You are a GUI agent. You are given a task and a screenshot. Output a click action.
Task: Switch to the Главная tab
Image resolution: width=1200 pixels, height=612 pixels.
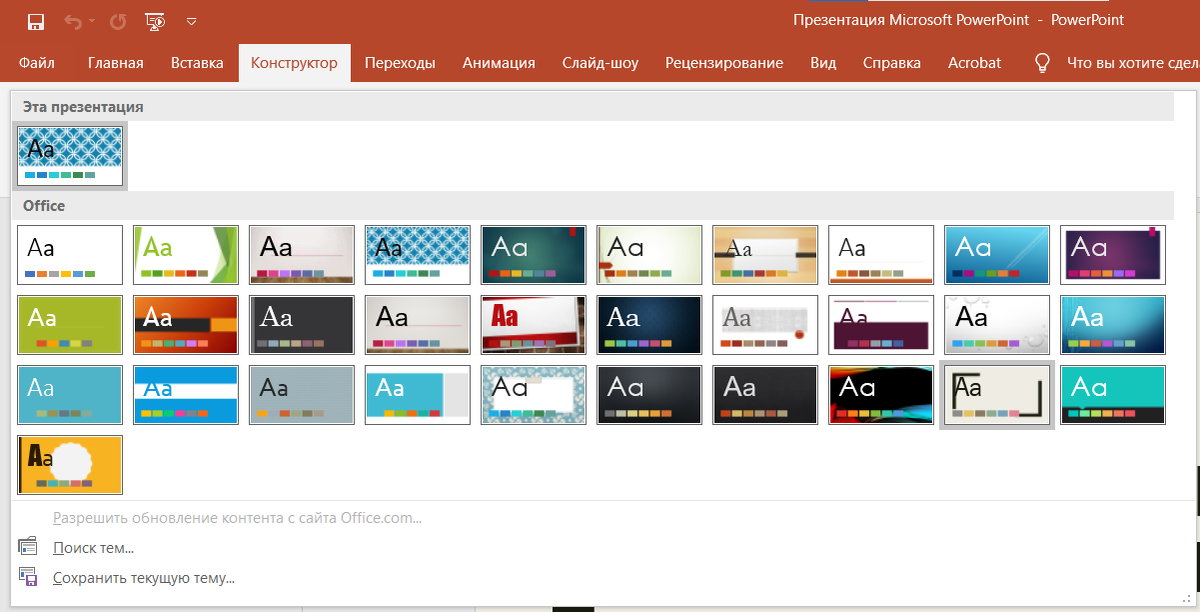116,63
